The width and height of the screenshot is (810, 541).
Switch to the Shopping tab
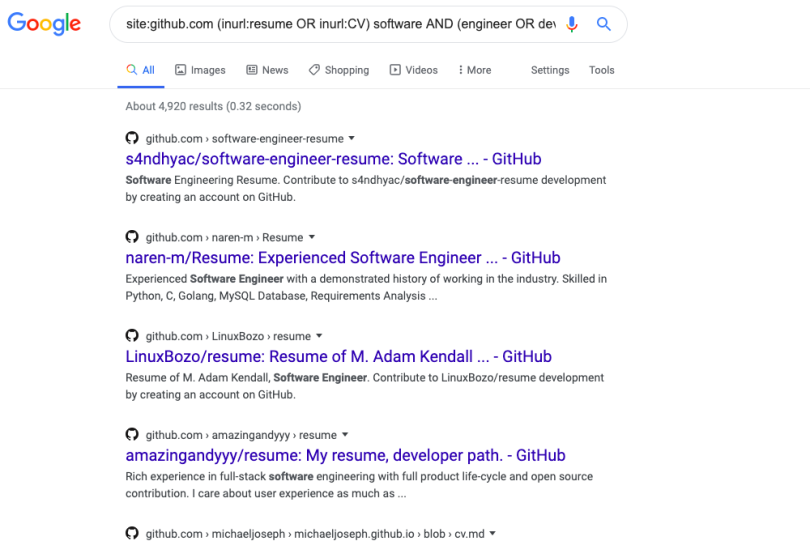339,70
